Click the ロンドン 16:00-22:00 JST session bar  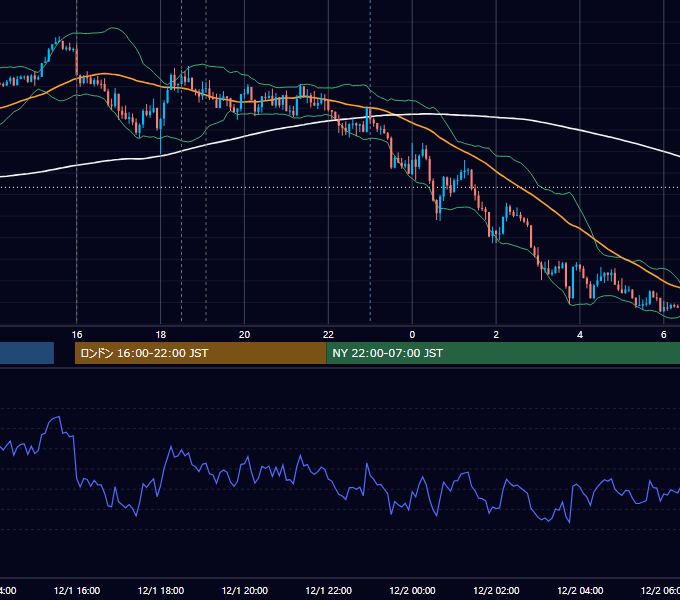point(200,353)
